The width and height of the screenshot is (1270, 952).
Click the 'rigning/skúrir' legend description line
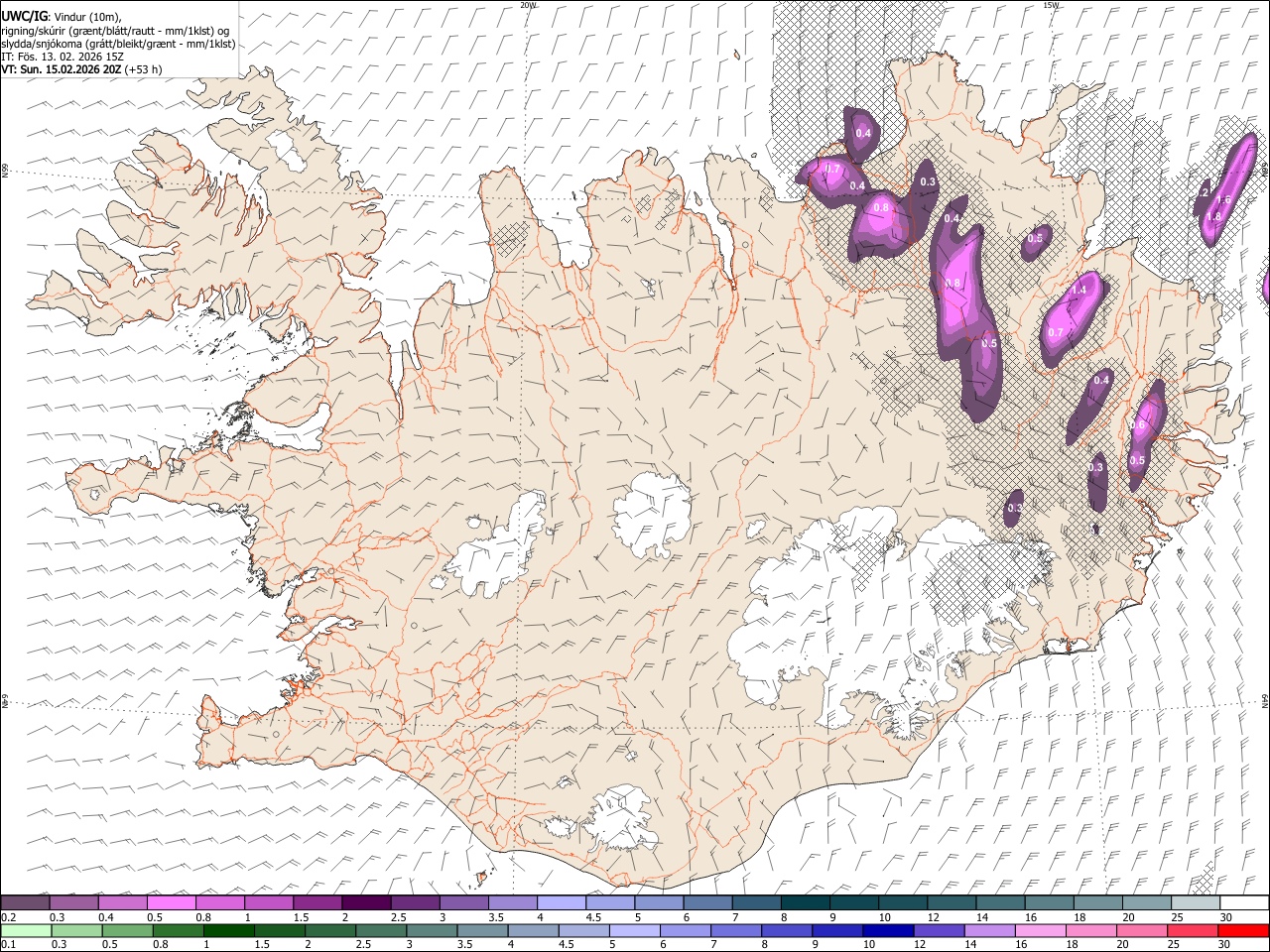115,31
